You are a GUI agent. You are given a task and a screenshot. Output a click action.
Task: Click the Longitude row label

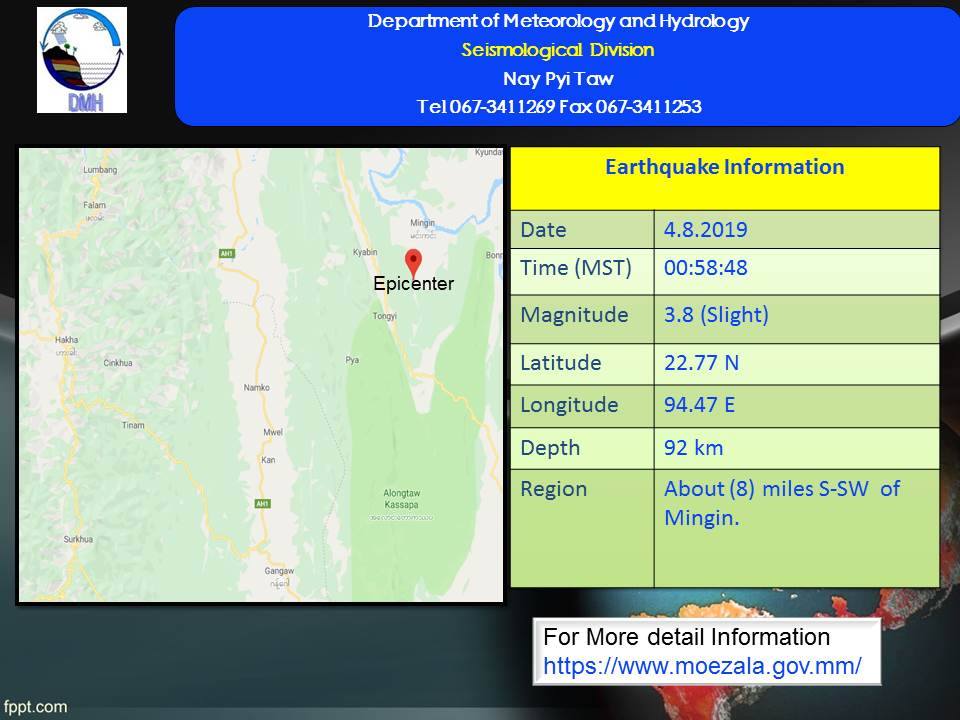tap(569, 406)
